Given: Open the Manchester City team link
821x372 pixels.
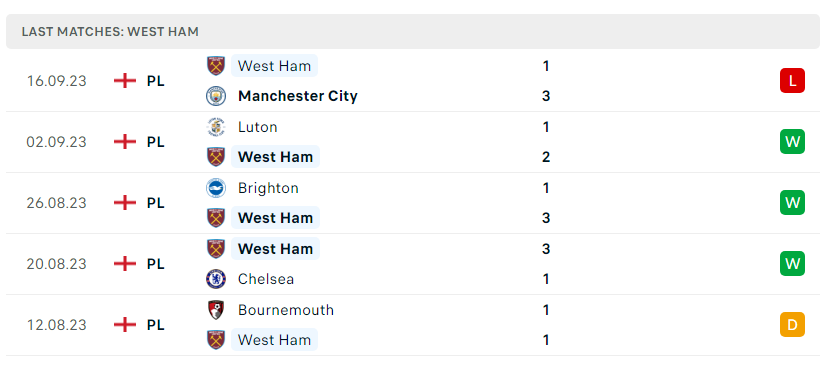Looking at the screenshot, I should click(x=297, y=96).
